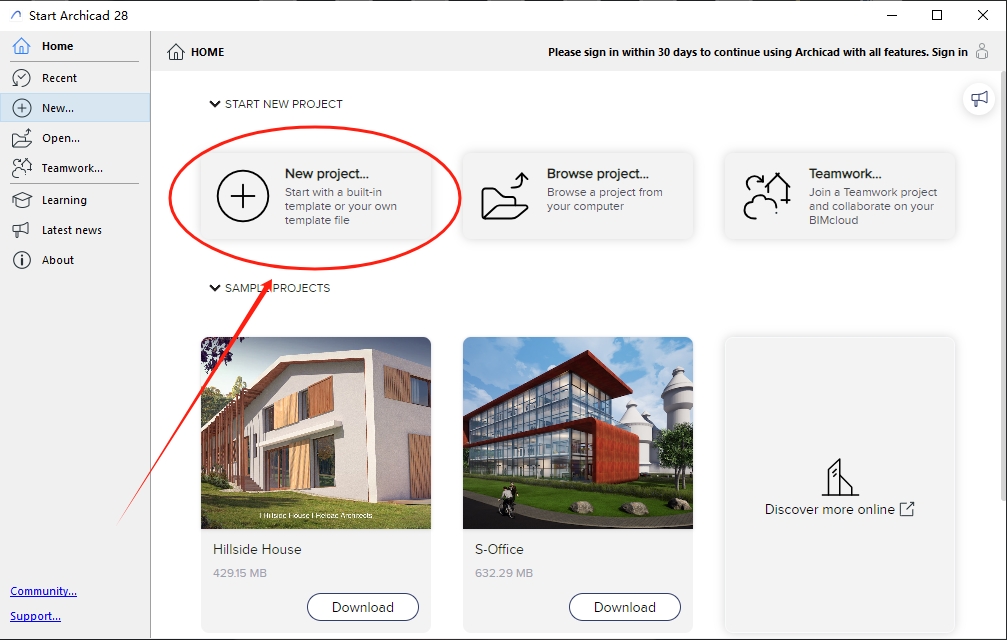The image size is (1007, 640).
Task: Download the Hillside House sample
Action: 363,607
